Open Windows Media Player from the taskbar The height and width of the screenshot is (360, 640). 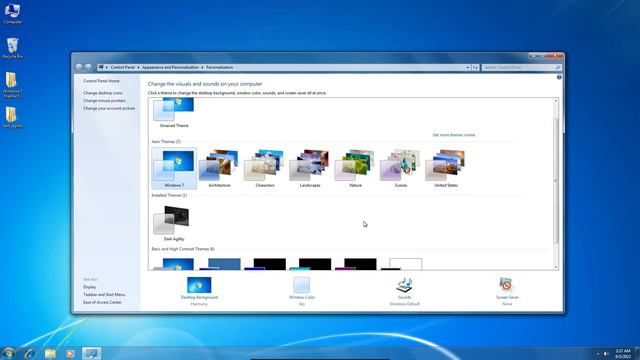point(70,353)
